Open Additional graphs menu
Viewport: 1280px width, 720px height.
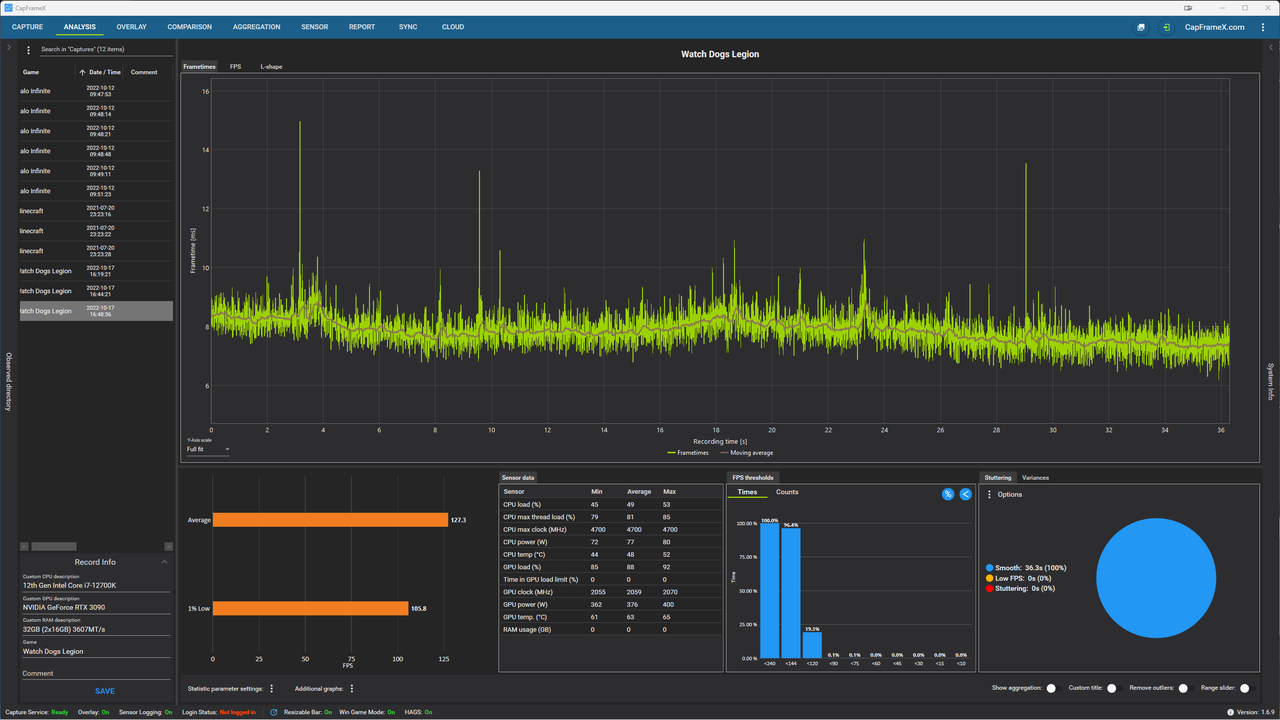coord(352,689)
